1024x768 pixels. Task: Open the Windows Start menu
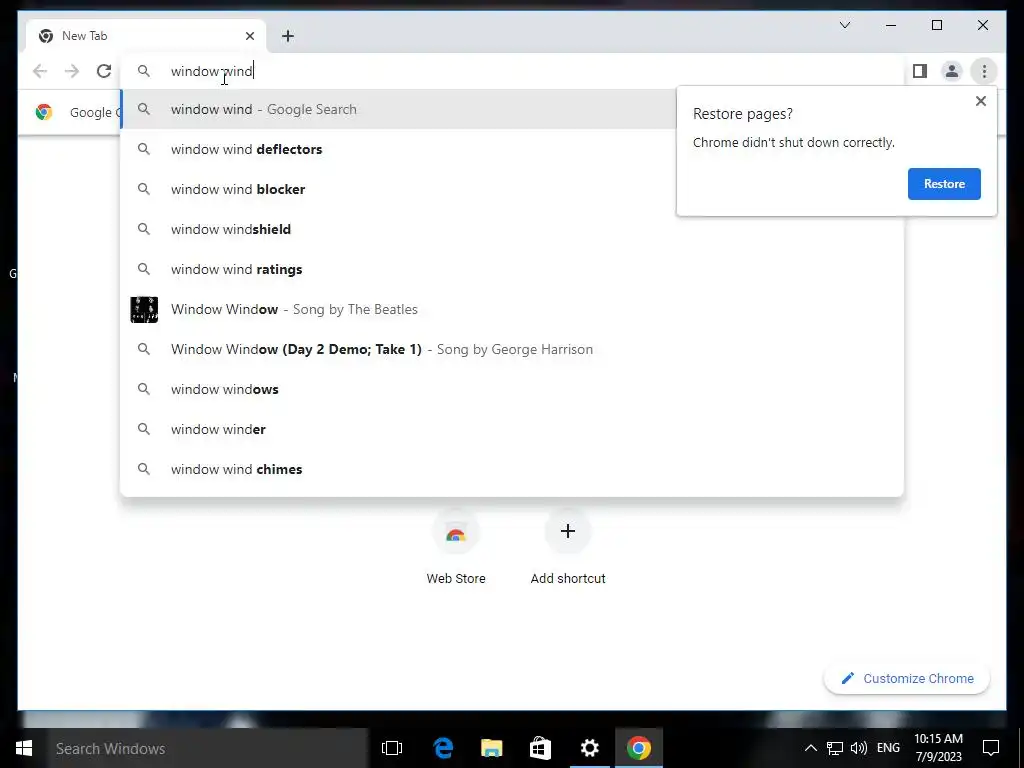[24, 748]
